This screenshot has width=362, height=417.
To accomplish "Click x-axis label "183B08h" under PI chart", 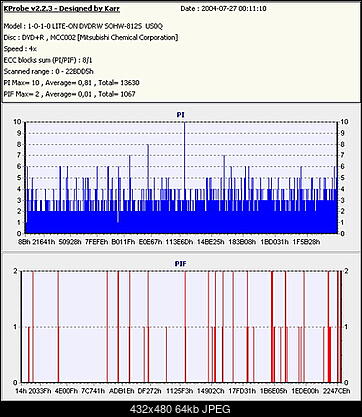I will point(242,242).
